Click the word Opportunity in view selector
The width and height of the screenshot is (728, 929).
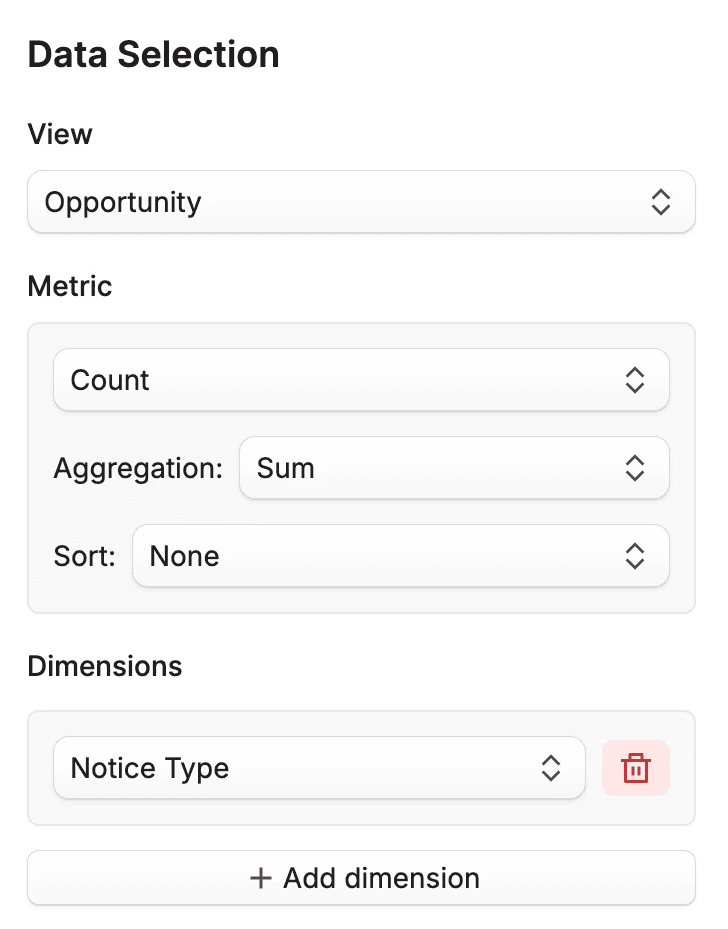123,203
